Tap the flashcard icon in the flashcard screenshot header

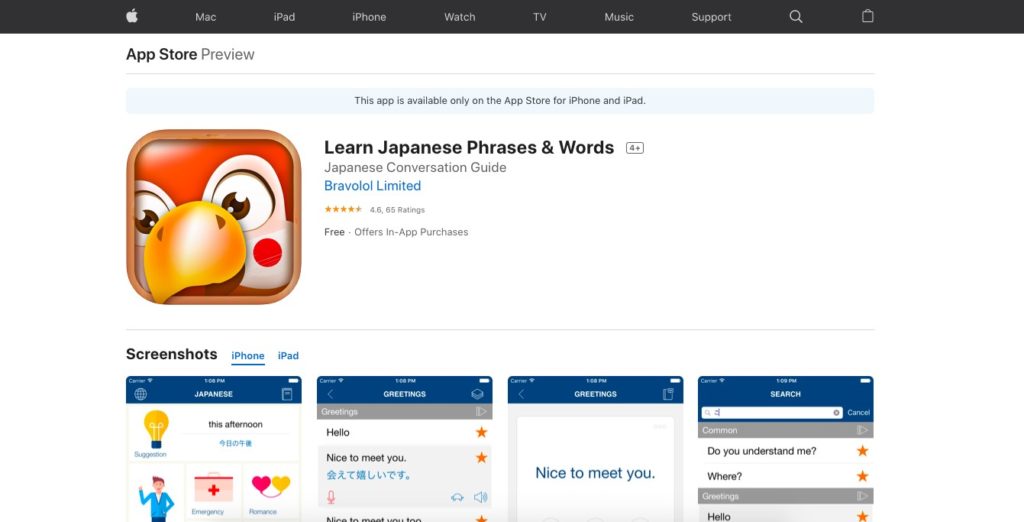point(668,394)
